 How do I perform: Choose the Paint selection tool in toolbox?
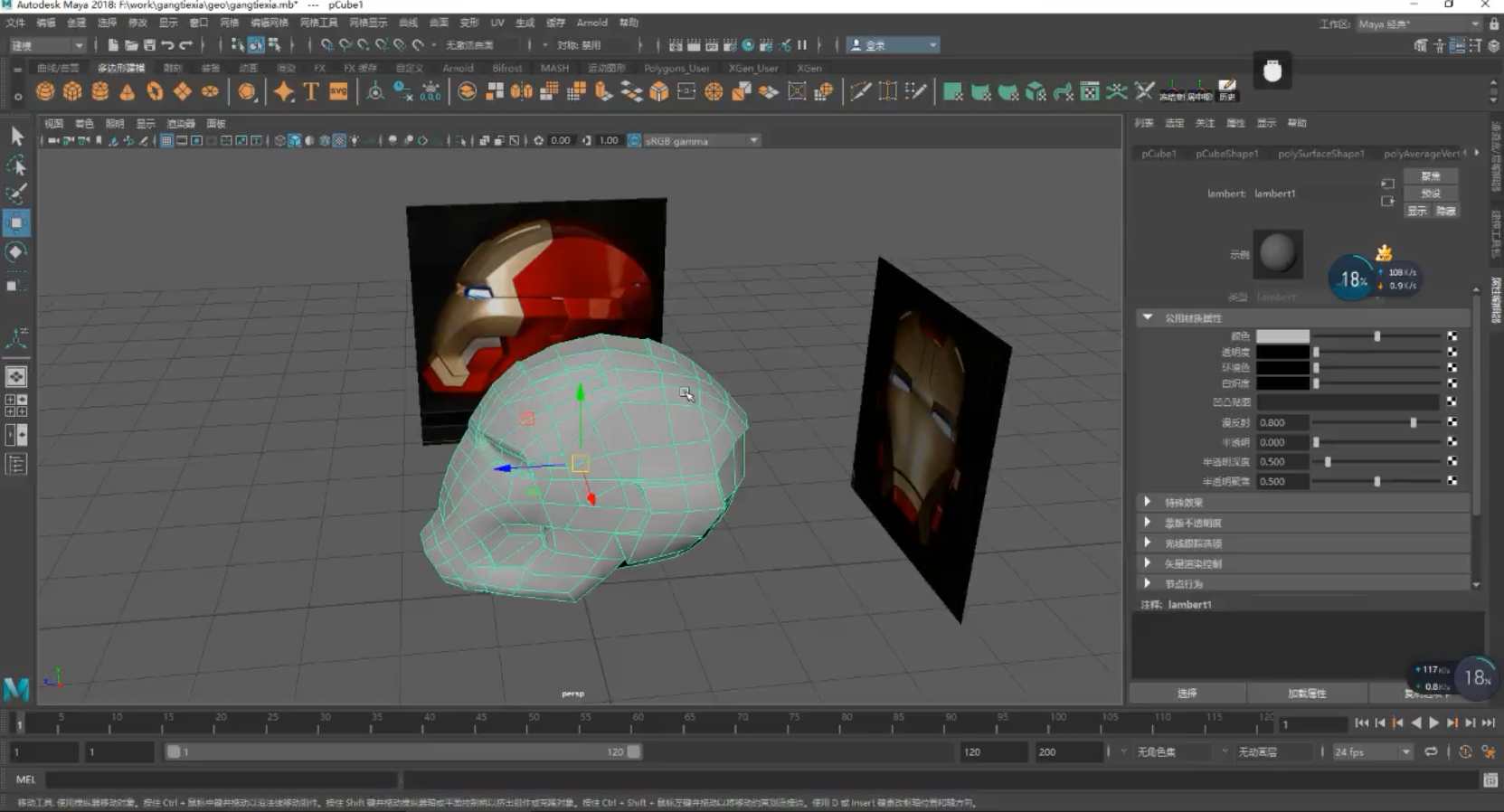16,194
